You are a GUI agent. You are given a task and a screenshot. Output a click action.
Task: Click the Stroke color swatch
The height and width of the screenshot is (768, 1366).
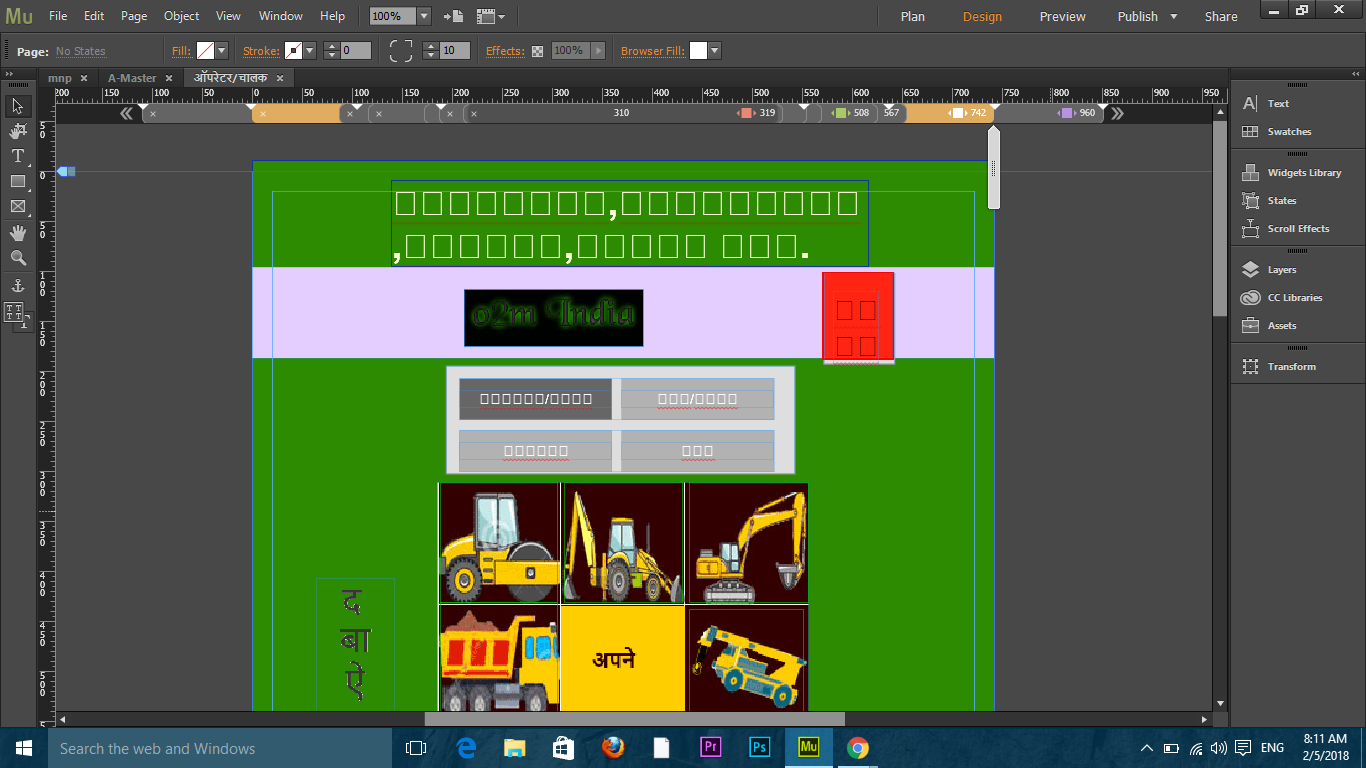click(x=293, y=50)
